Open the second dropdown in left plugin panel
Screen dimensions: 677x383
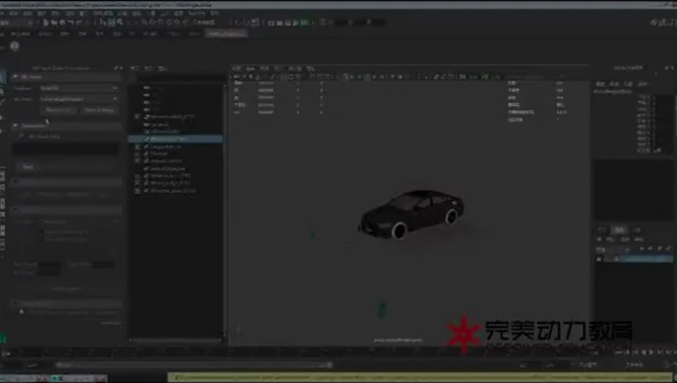coord(79,99)
